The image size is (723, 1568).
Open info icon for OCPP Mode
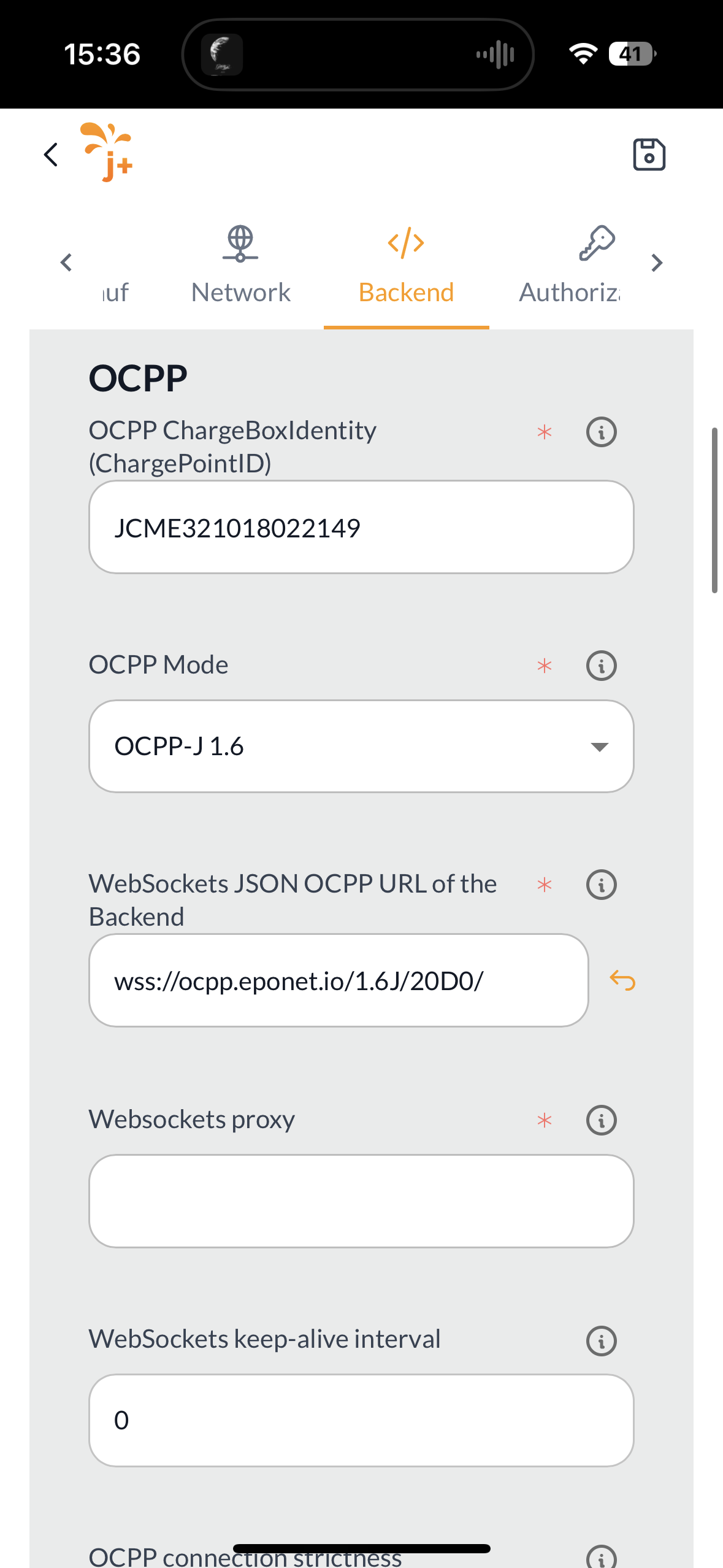pyautogui.click(x=601, y=666)
